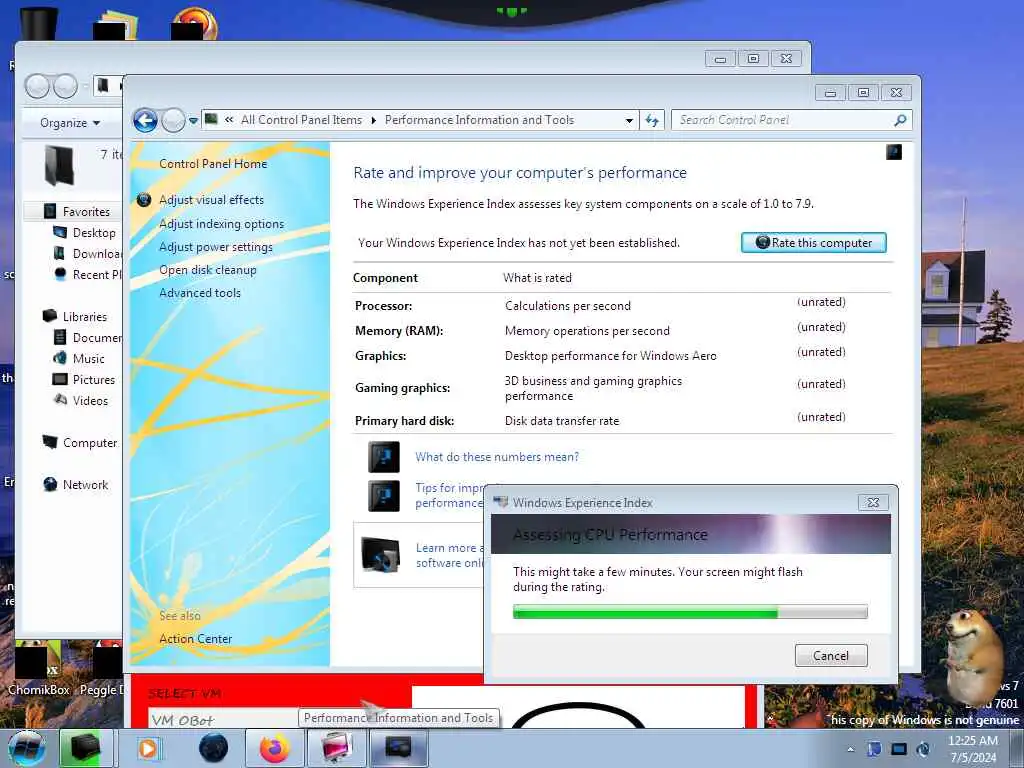
Task: Open Control Panel Home link
Action: [213, 164]
